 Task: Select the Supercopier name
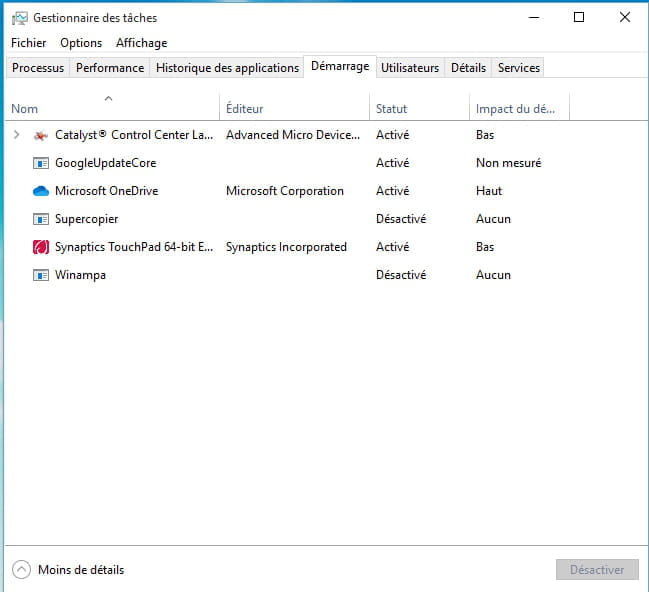point(87,219)
